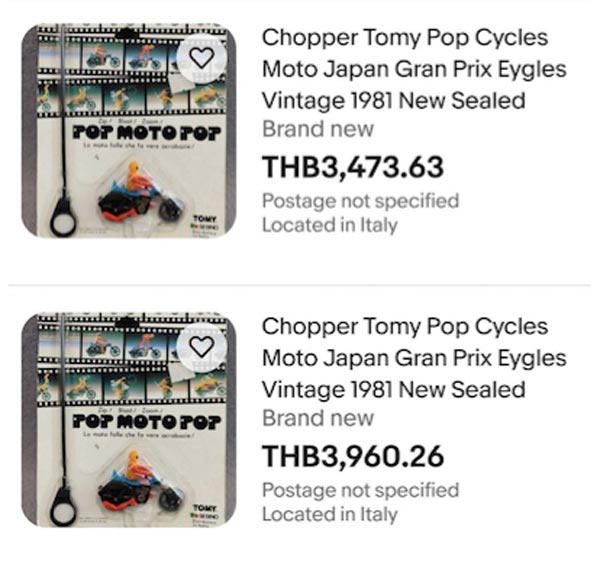The width and height of the screenshot is (600, 564).
Task: Click the toy motorcycle in the first photo
Action: point(140,194)
